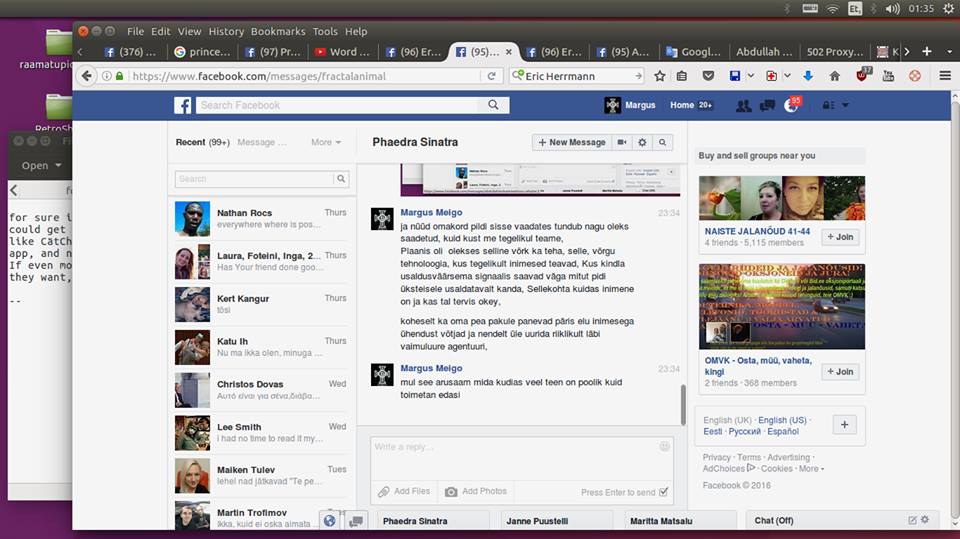Switch to the Word YouTube tab

pos(343,52)
